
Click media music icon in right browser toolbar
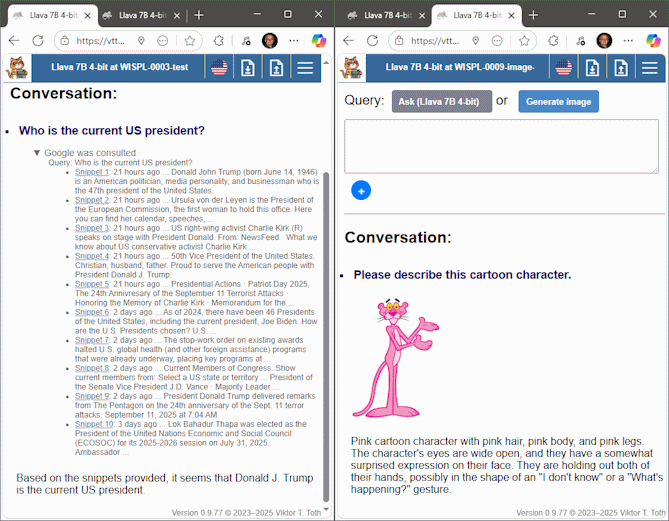tap(581, 41)
